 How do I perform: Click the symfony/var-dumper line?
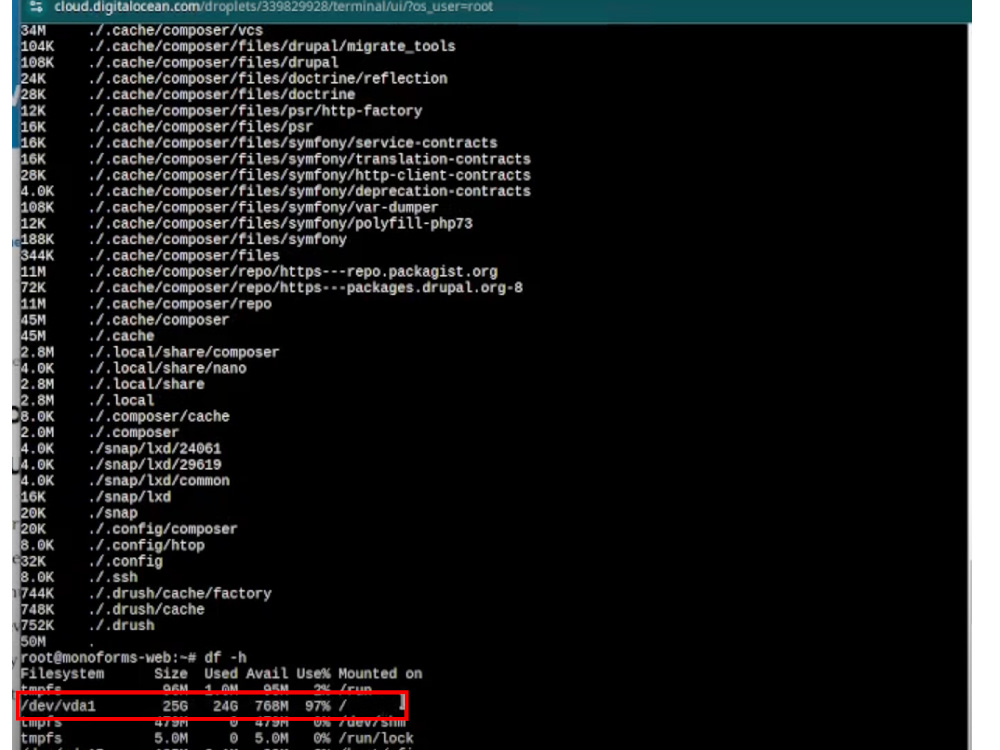click(x=230, y=207)
